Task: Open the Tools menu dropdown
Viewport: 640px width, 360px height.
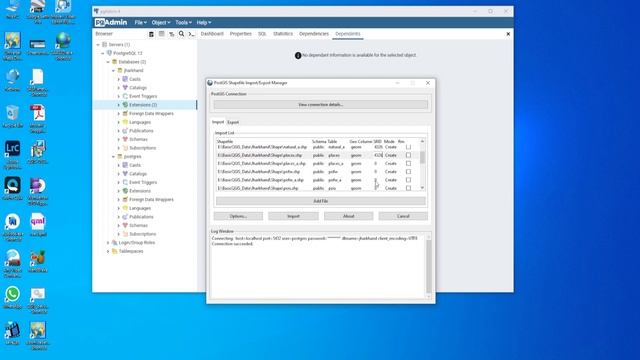Action: tap(183, 22)
